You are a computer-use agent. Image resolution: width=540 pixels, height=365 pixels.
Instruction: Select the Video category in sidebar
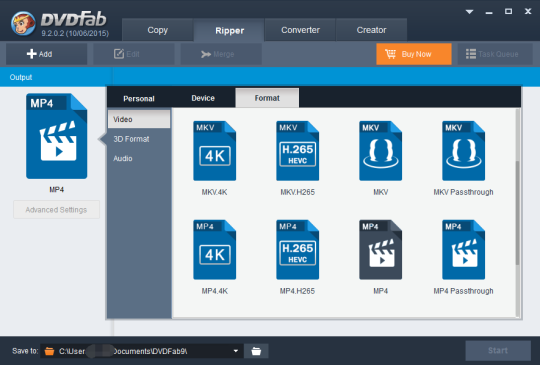(139, 119)
